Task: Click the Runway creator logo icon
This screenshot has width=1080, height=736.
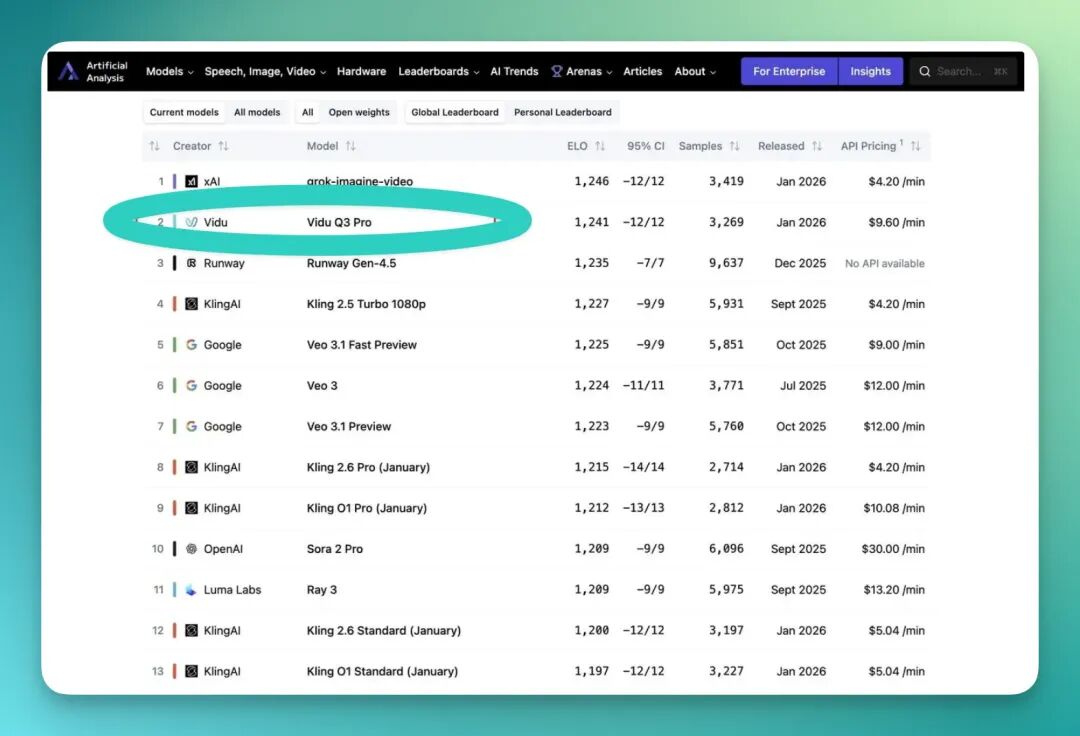Action: [x=191, y=263]
